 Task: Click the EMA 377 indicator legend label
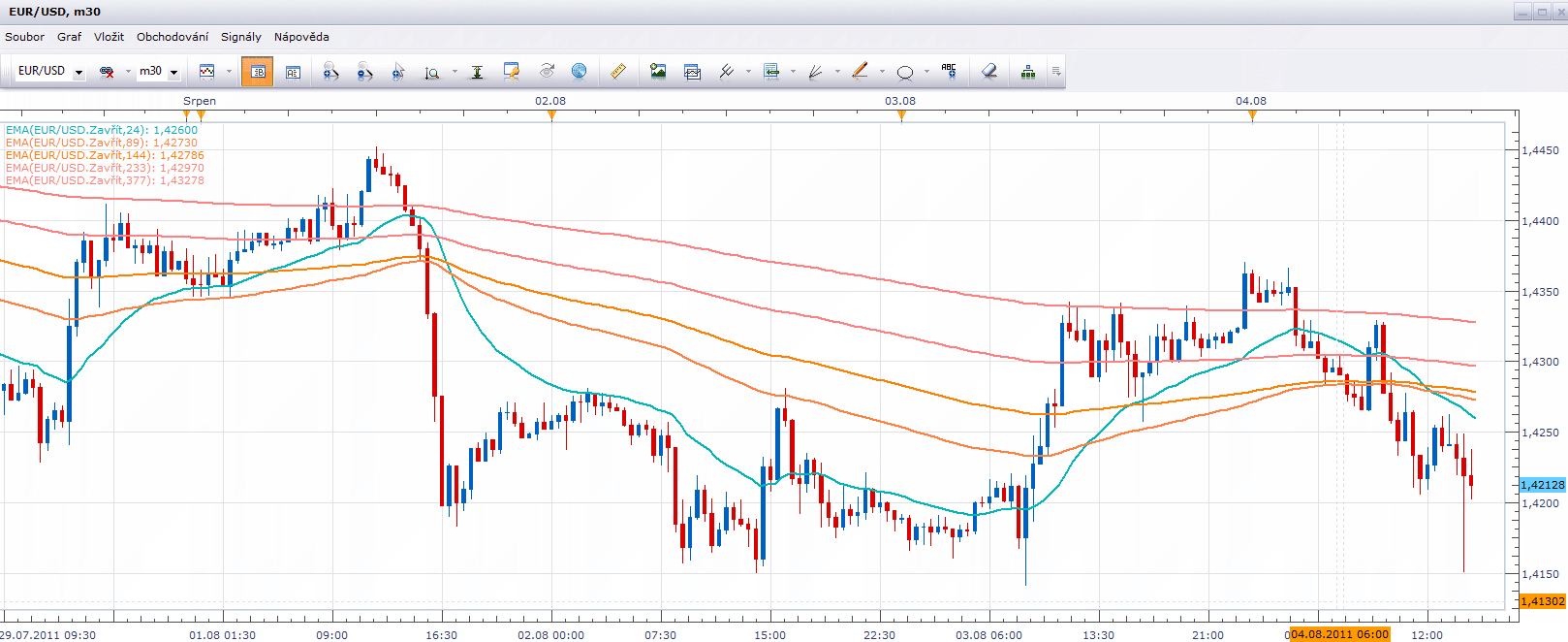tap(105, 180)
